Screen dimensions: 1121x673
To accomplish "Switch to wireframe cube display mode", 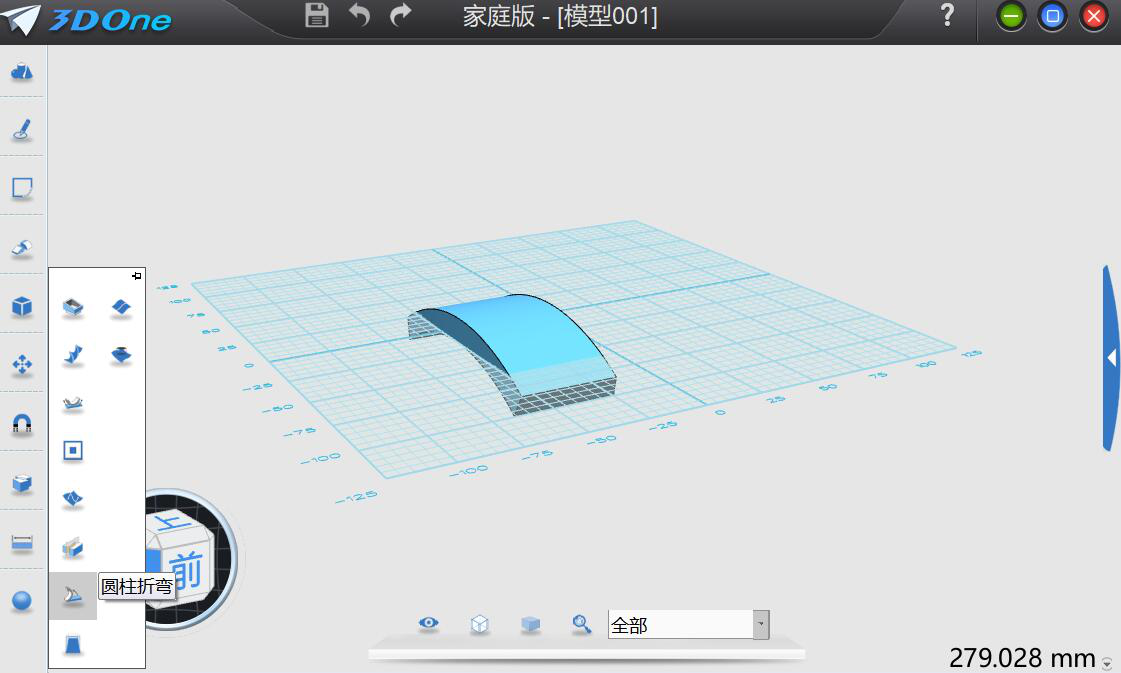I will [480, 624].
